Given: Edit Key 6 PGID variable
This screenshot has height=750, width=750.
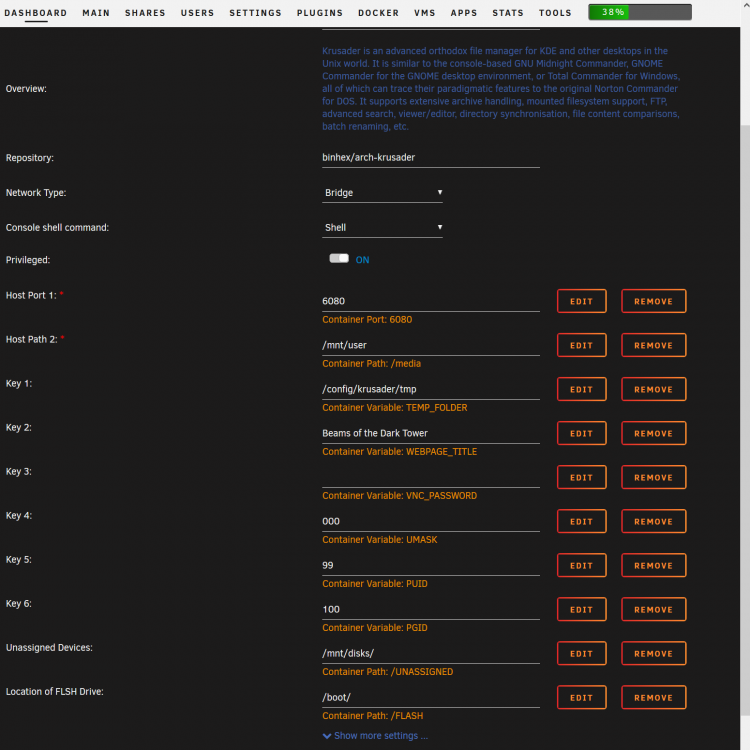Looking at the screenshot, I should tap(582, 609).
